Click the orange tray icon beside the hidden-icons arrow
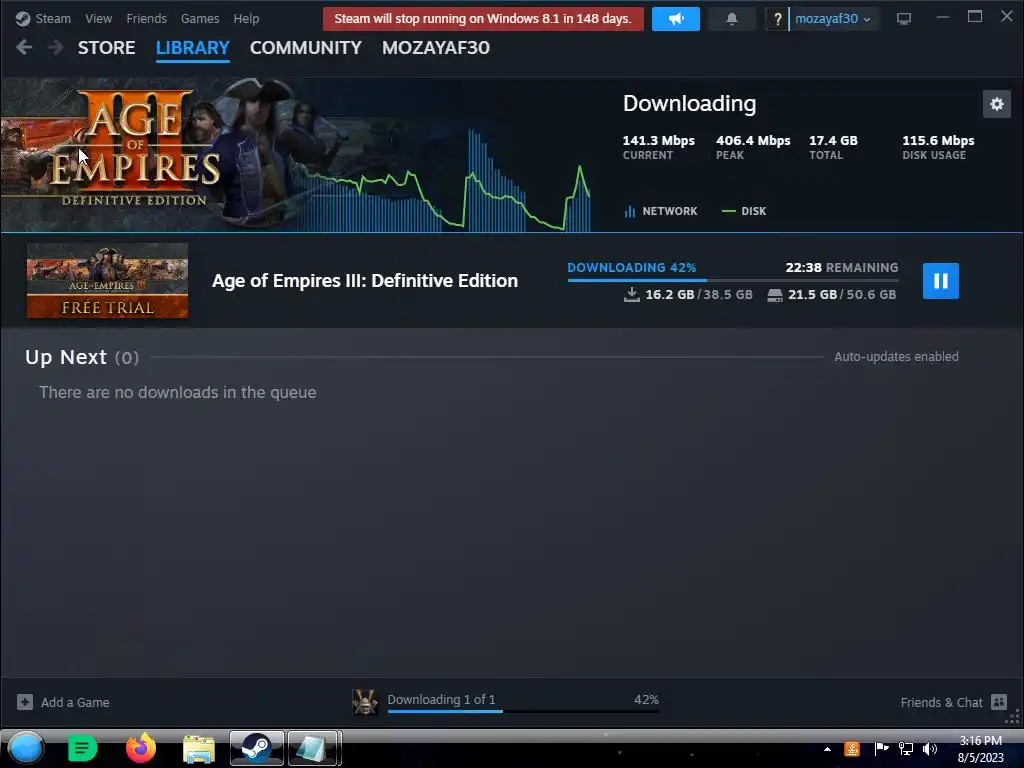Viewport: 1024px width, 768px height. 852,749
